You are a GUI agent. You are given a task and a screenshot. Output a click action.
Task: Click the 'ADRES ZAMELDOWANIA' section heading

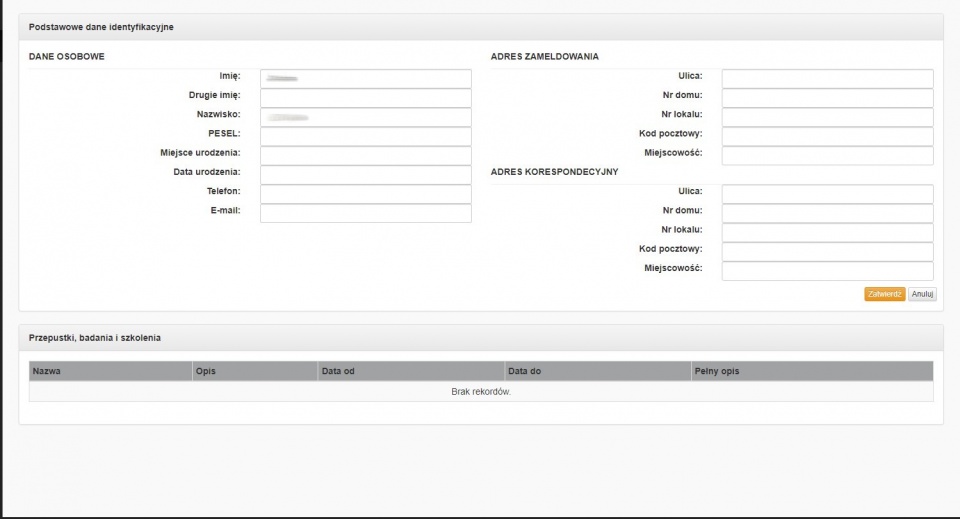tap(545, 56)
